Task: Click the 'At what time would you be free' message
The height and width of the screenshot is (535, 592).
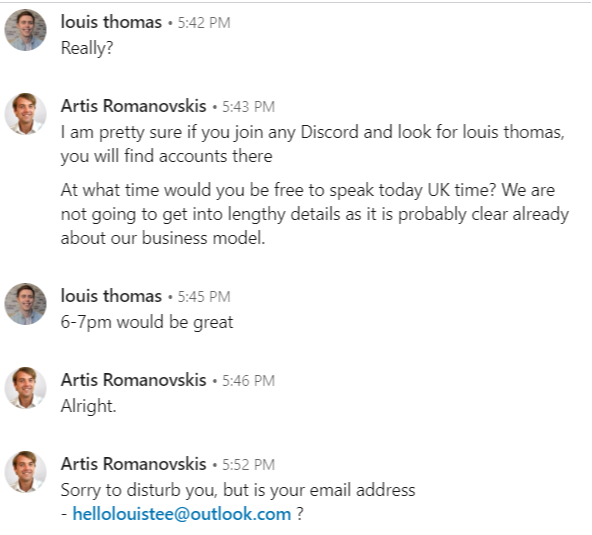Action: tap(315, 214)
